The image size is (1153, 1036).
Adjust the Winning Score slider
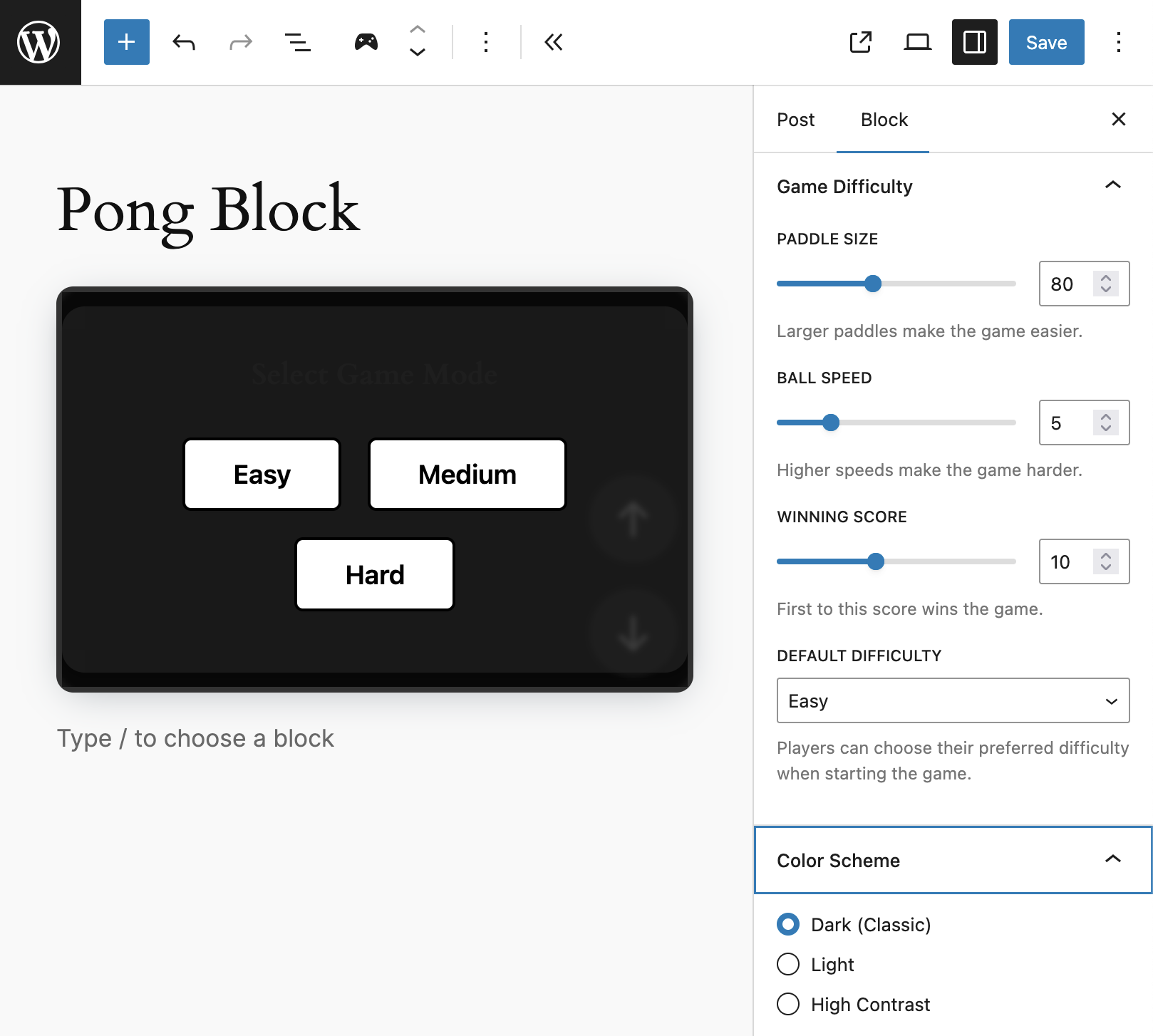pos(896,561)
